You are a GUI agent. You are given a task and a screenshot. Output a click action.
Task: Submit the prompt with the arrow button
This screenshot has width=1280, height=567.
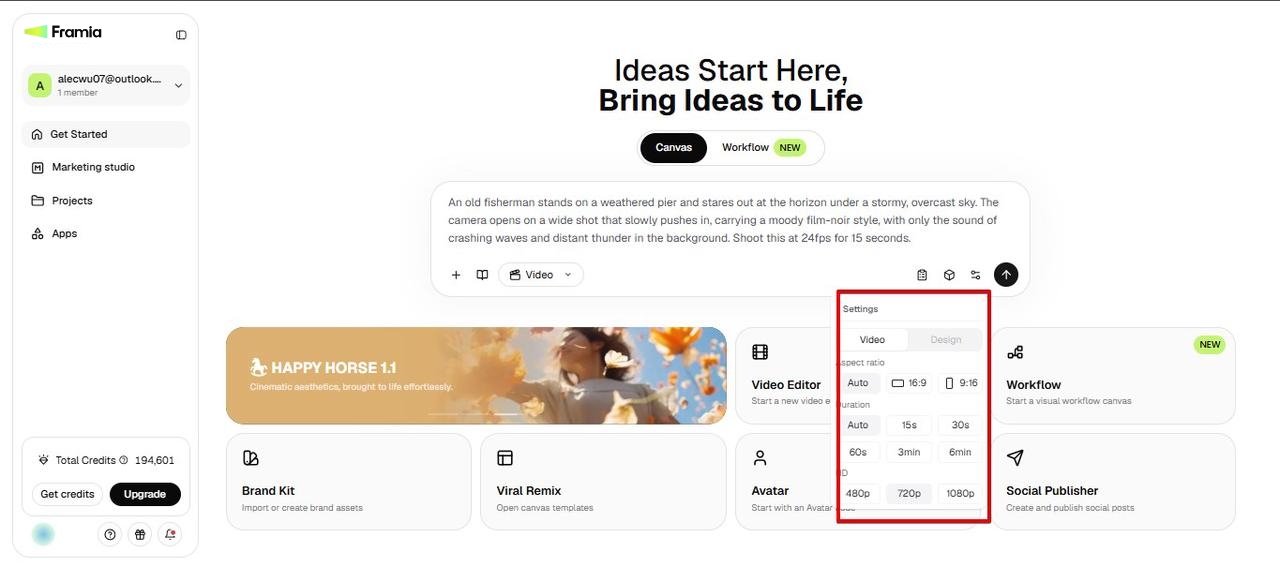[x=1006, y=275]
